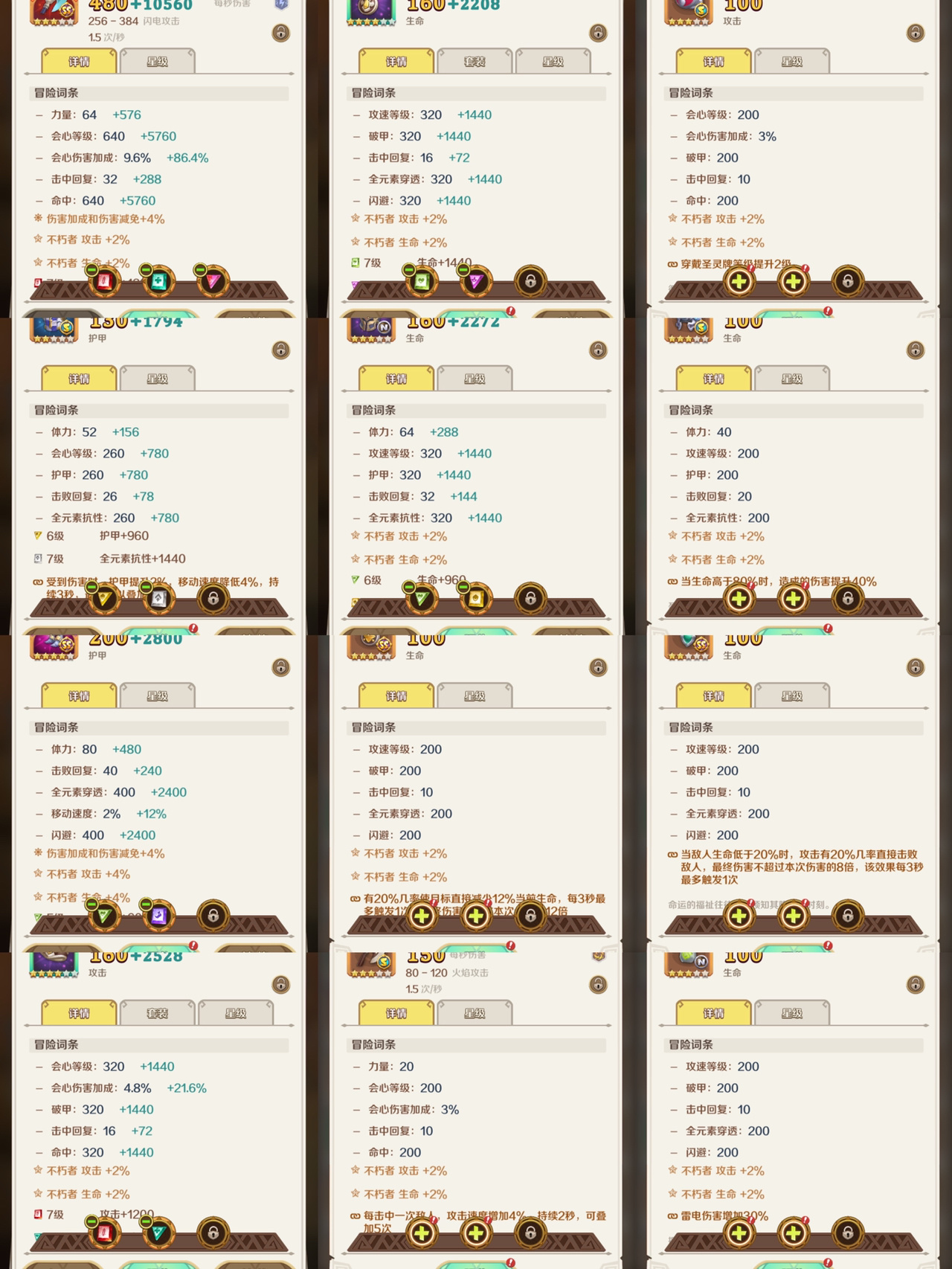
Task: Add gem to right empty slot, 雷电伤害 panel
Action: pyautogui.click(x=794, y=1233)
